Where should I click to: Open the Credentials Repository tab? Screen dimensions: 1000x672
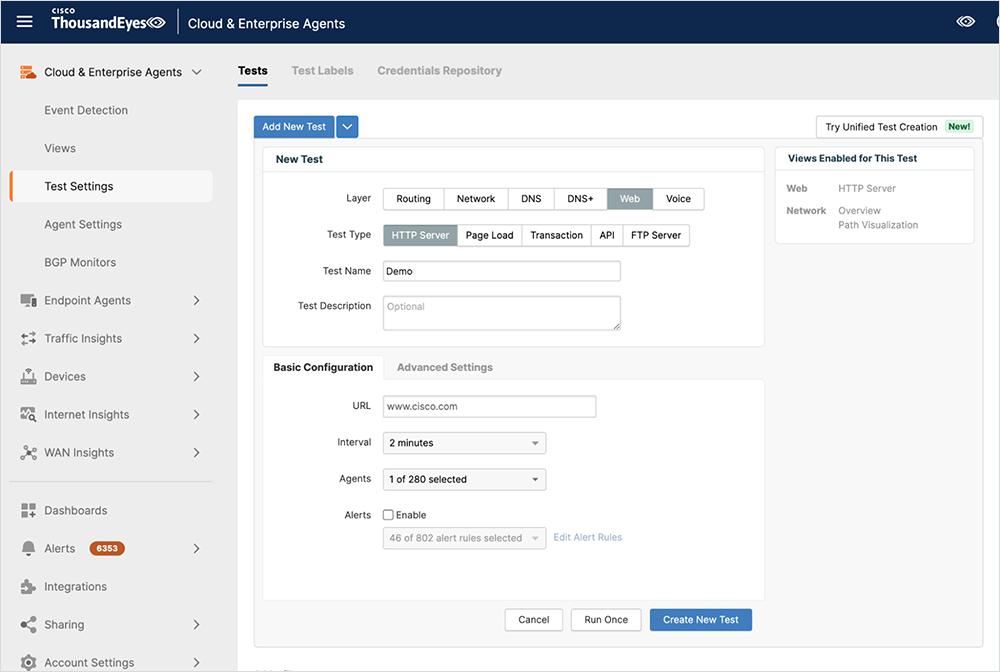pyautogui.click(x=439, y=71)
